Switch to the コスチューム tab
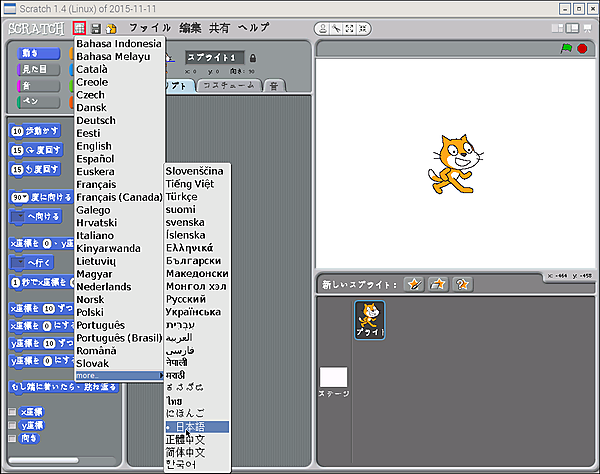 click(x=228, y=86)
